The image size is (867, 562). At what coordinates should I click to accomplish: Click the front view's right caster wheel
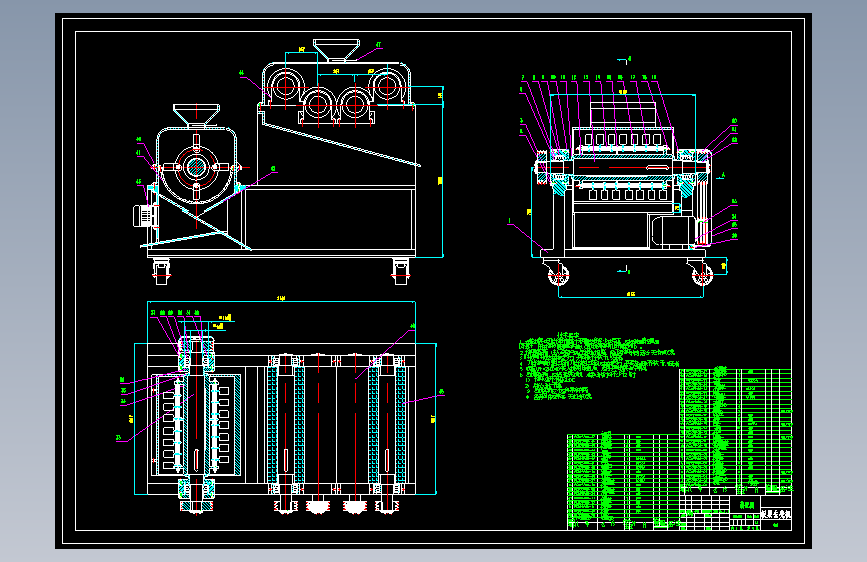[x=401, y=272]
